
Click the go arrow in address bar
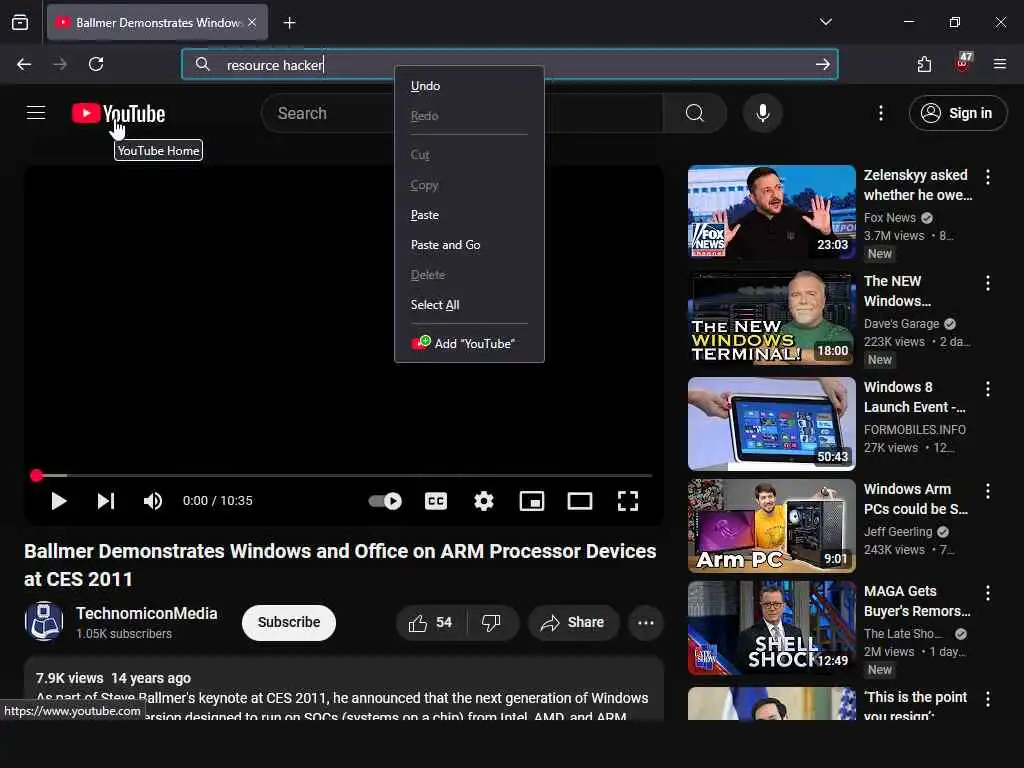822,64
